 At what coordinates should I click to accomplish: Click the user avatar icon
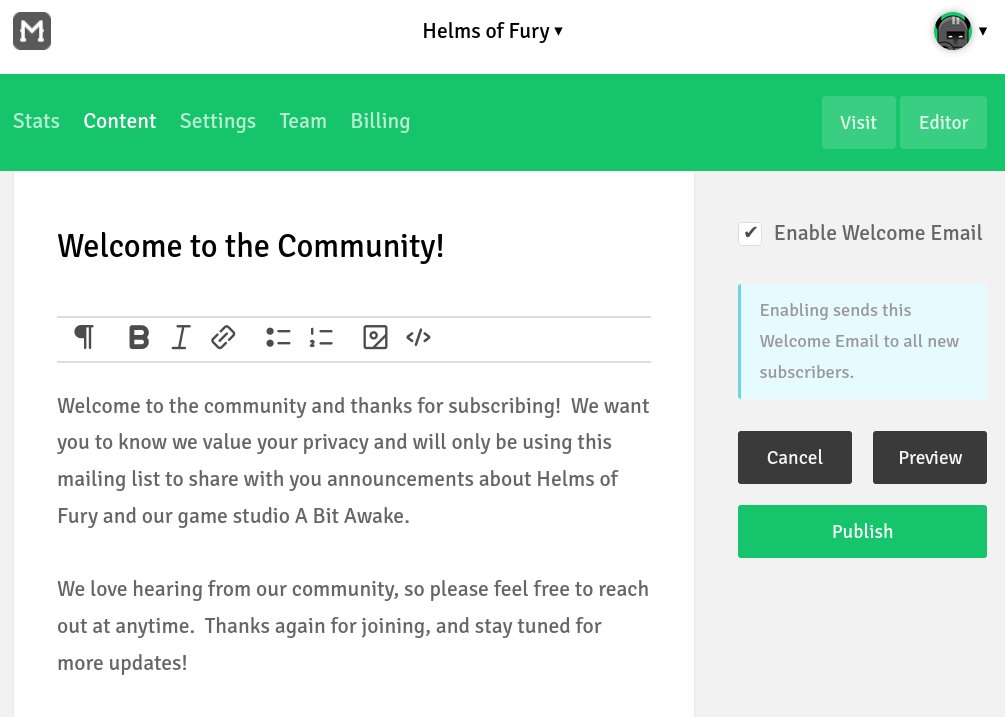[x=953, y=31]
